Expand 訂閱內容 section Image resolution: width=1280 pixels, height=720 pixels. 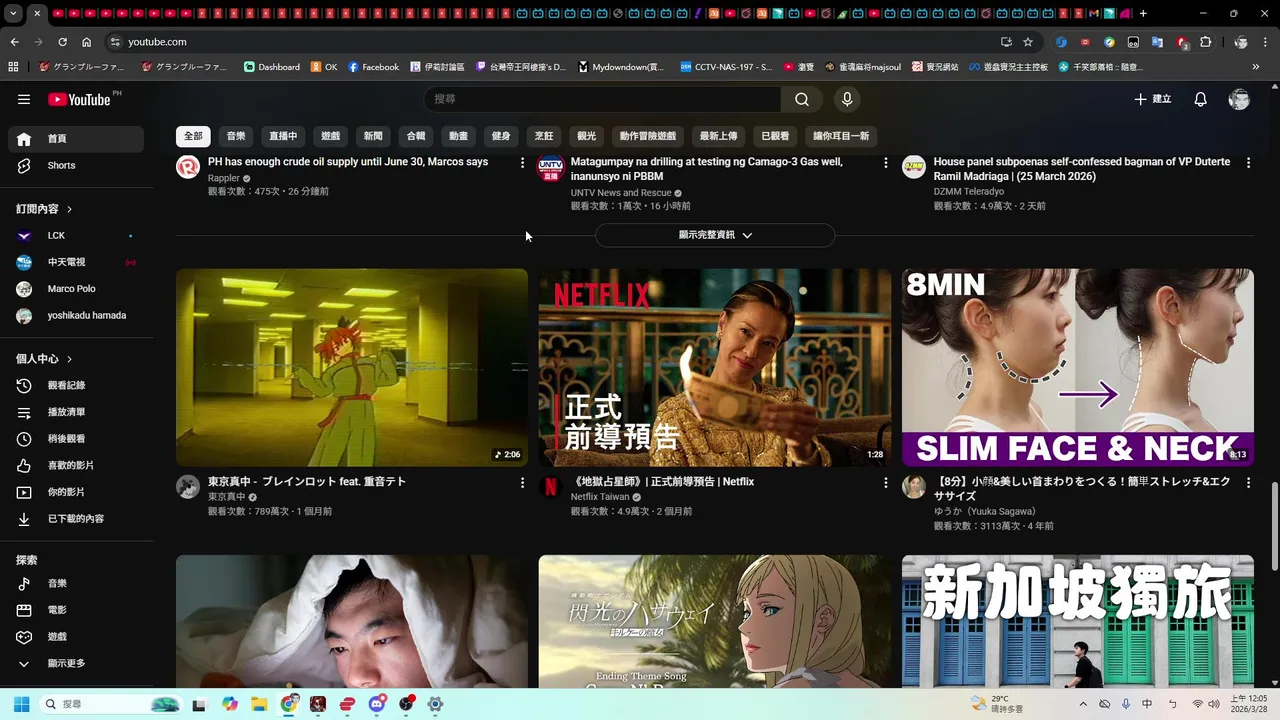click(x=44, y=209)
